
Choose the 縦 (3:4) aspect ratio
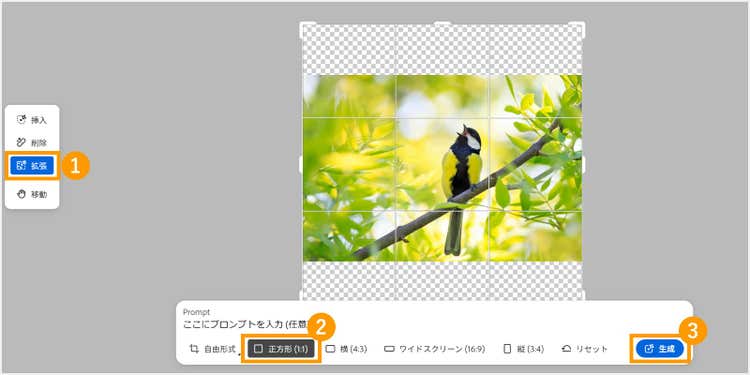click(x=523, y=349)
